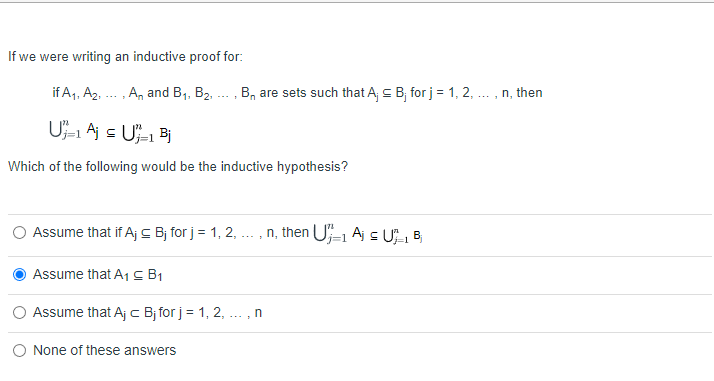The height and width of the screenshot is (381, 714).
Task: Choose radio for "Aj ⊂ Bj for j = 1, 2, …, n"
Action: click(x=19, y=312)
